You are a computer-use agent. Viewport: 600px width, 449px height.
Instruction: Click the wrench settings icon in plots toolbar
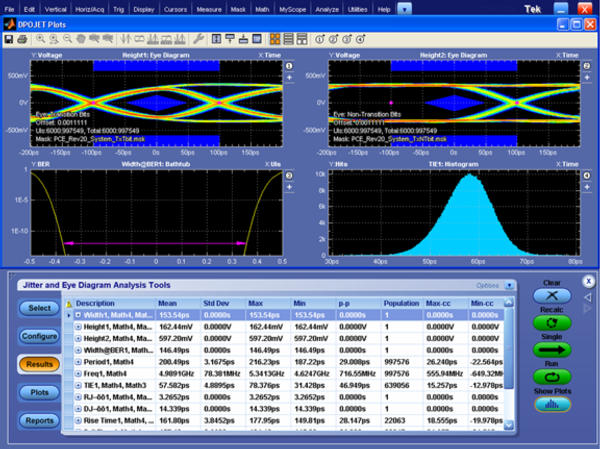(x=200, y=39)
